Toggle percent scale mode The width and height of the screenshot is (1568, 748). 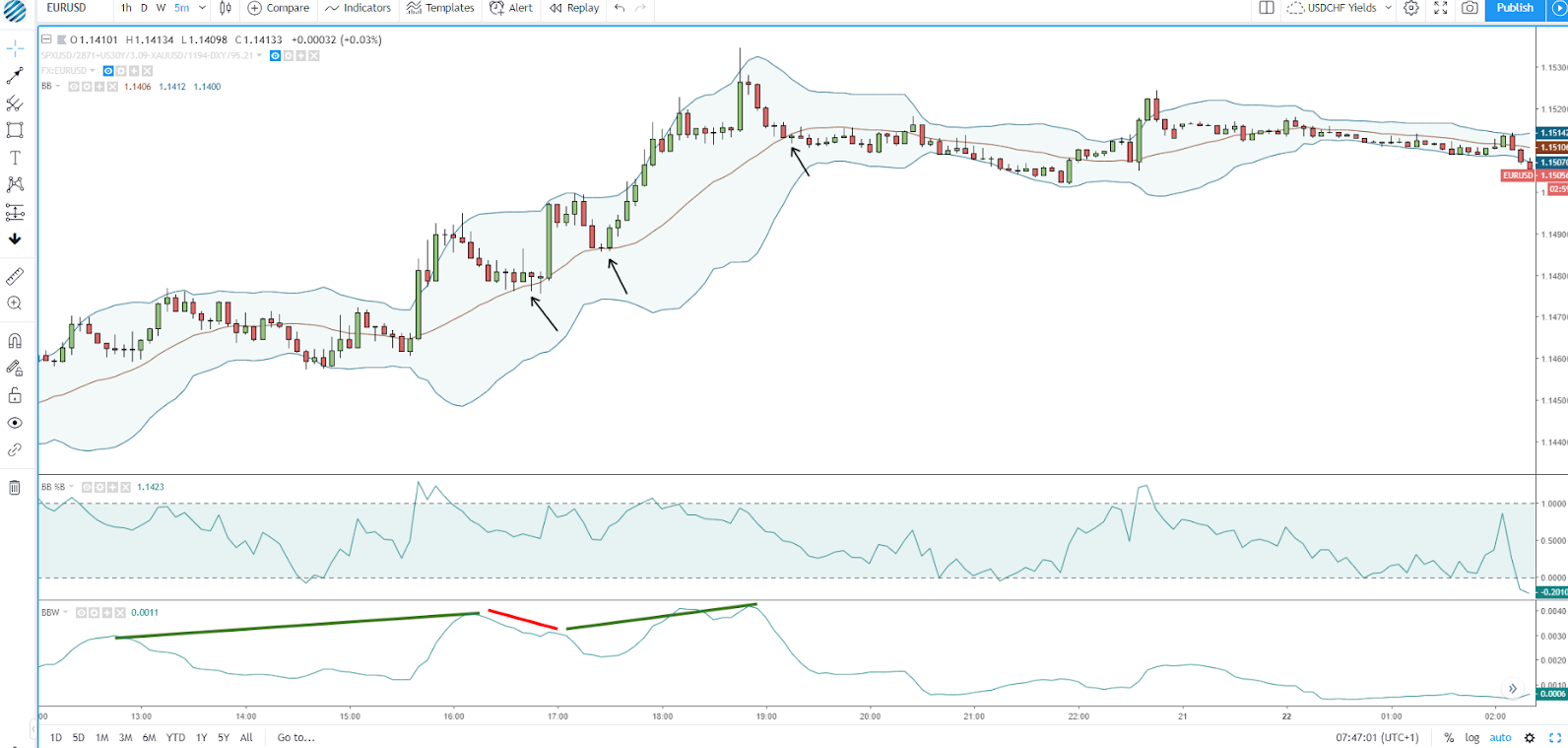pyautogui.click(x=1449, y=737)
